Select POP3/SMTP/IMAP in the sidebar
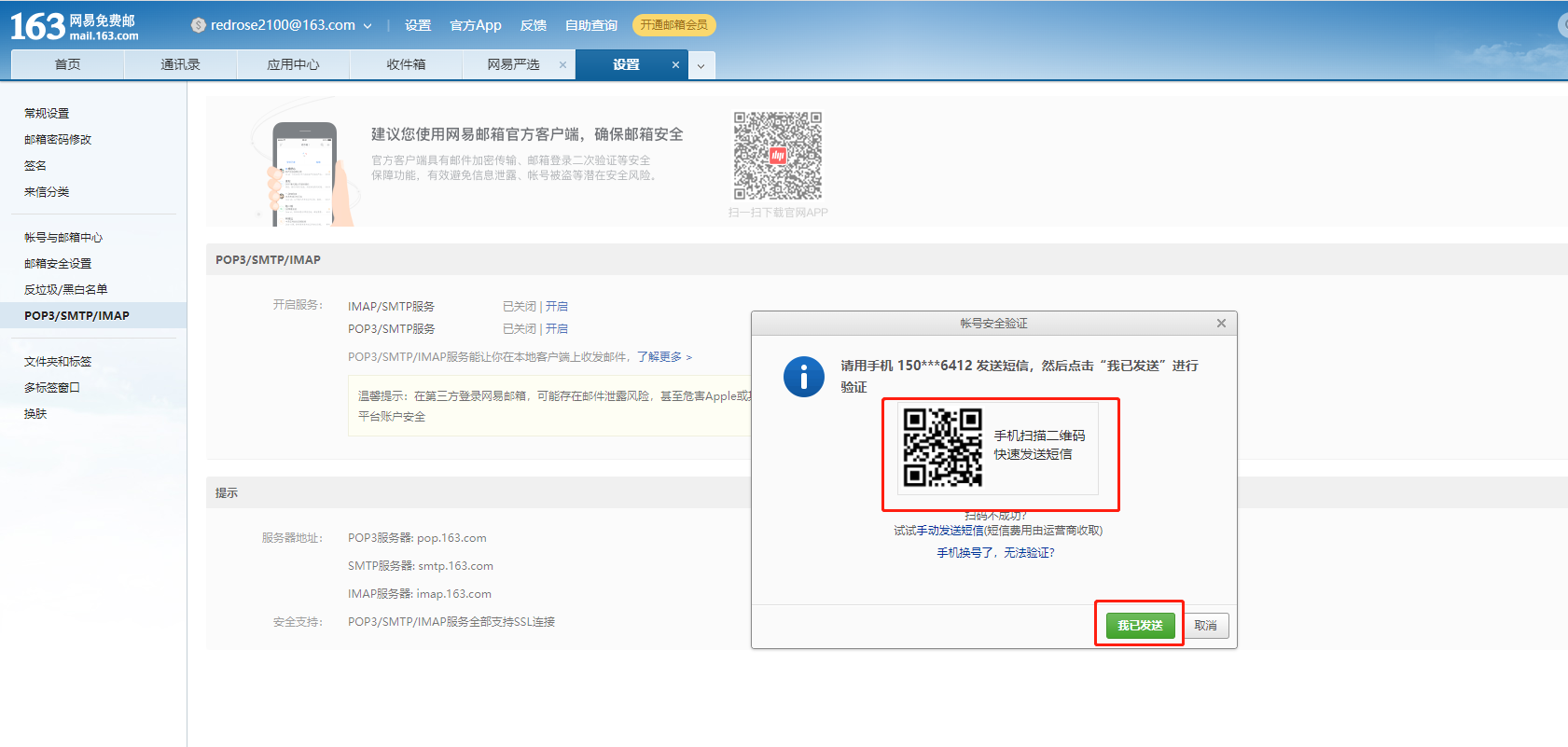The height and width of the screenshot is (747, 1568). tap(93, 315)
